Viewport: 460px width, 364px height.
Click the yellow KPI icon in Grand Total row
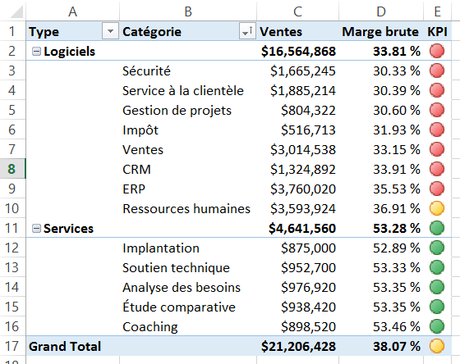pos(437,346)
